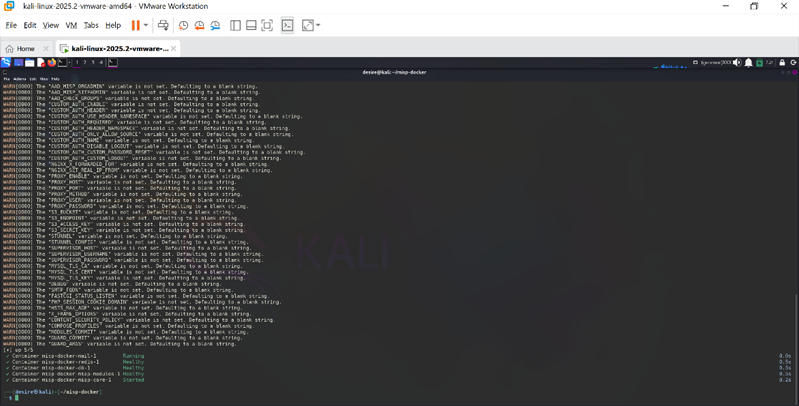Image resolution: width=799 pixels, height=406 pixels.
Task: Pause the virtual machine with the orange button
Action: pyautogui.click(x=136, y=25)
